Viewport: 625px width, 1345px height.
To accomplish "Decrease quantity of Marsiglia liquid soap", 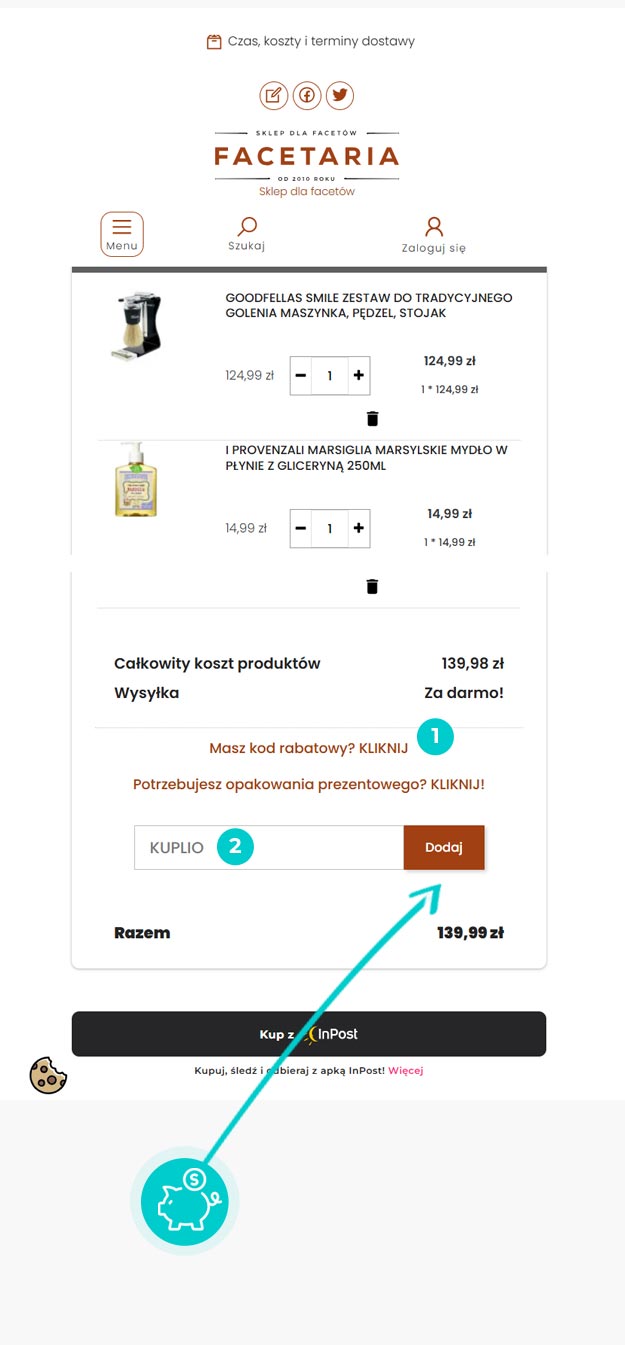I will pos(301,528).
